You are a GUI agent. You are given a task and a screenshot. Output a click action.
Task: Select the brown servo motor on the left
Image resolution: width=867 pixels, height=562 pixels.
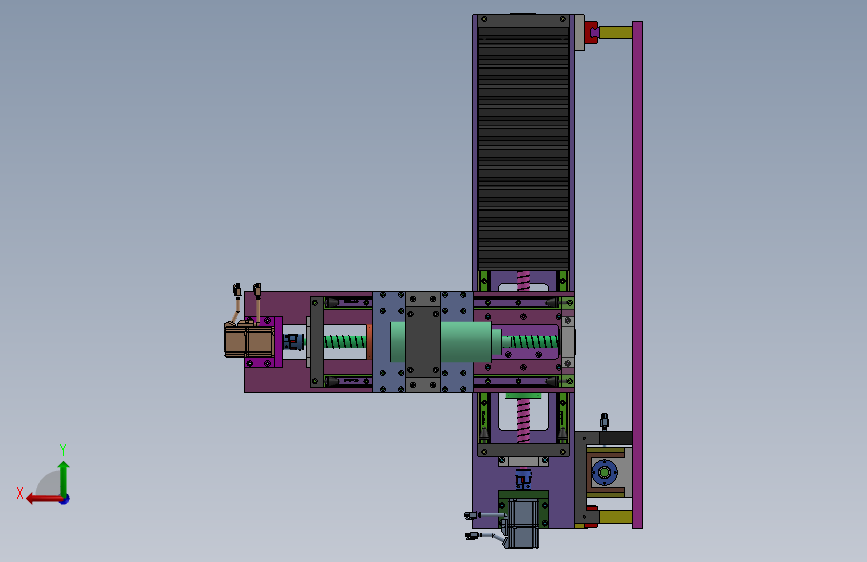click(x=248, y=340)
